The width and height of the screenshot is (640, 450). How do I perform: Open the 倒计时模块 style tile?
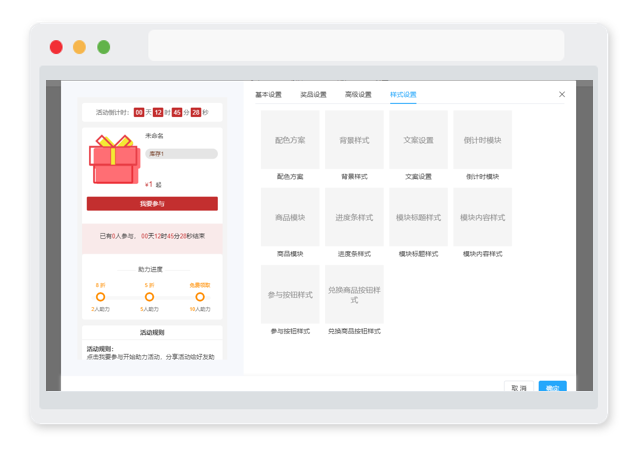(482, 140)
